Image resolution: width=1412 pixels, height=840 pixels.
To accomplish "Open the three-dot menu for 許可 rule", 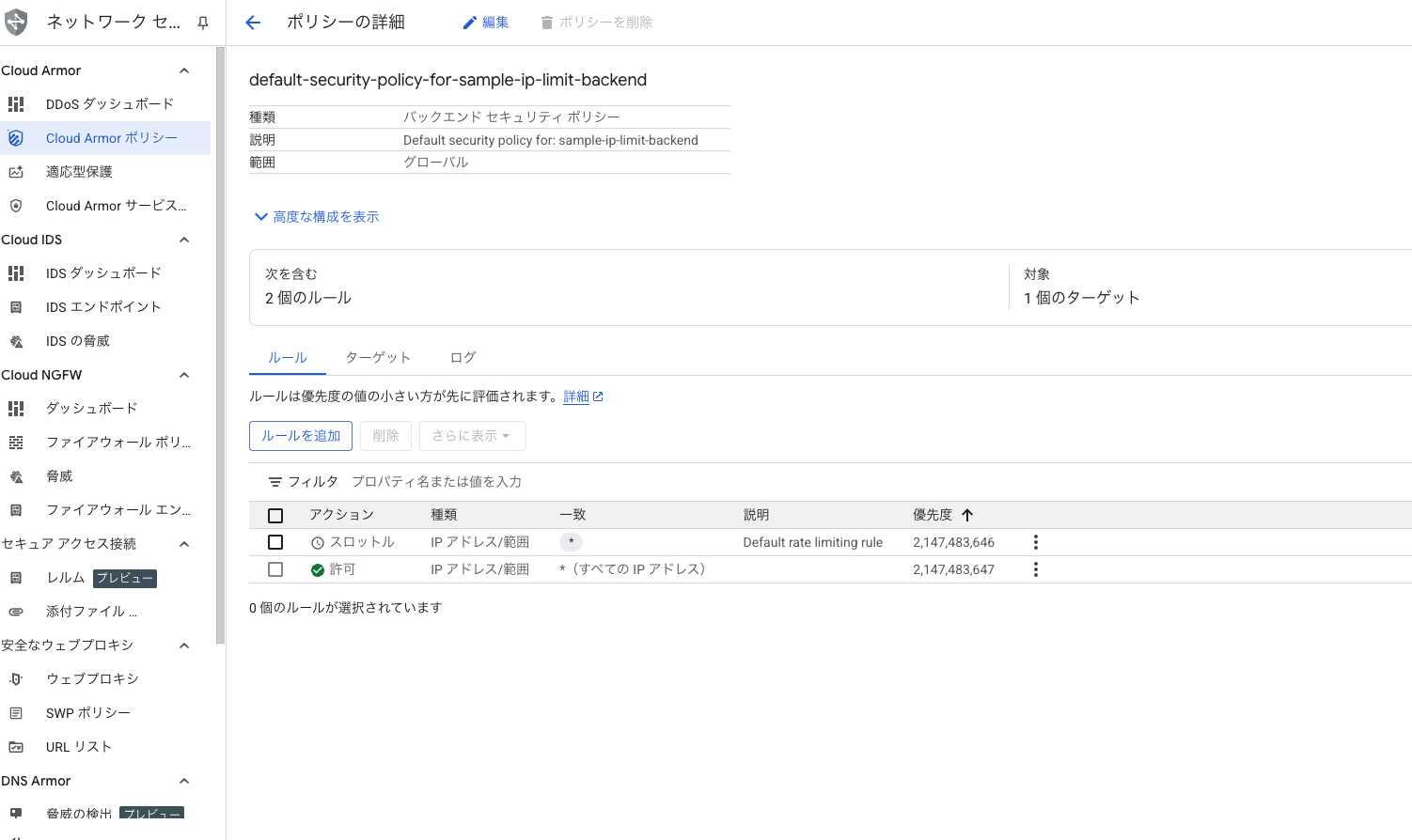I will 1036,569.
